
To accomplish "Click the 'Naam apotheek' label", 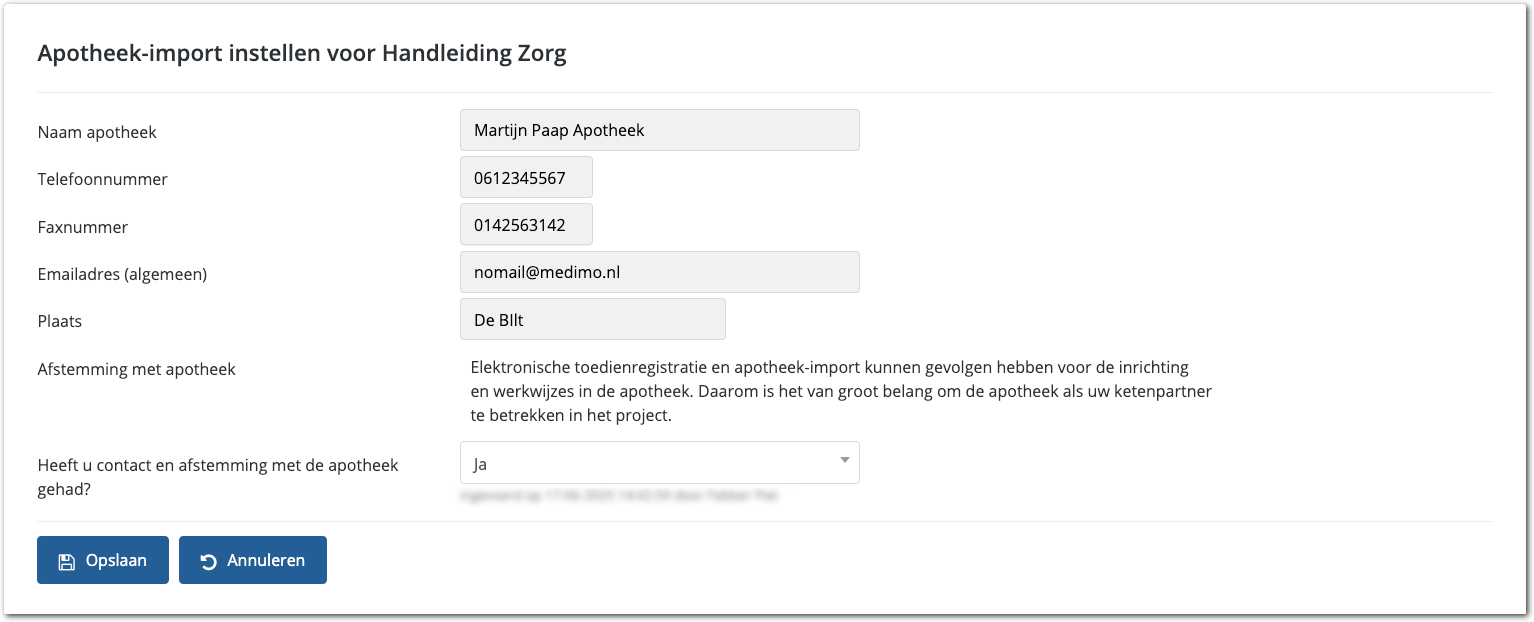I will point(97,132).
